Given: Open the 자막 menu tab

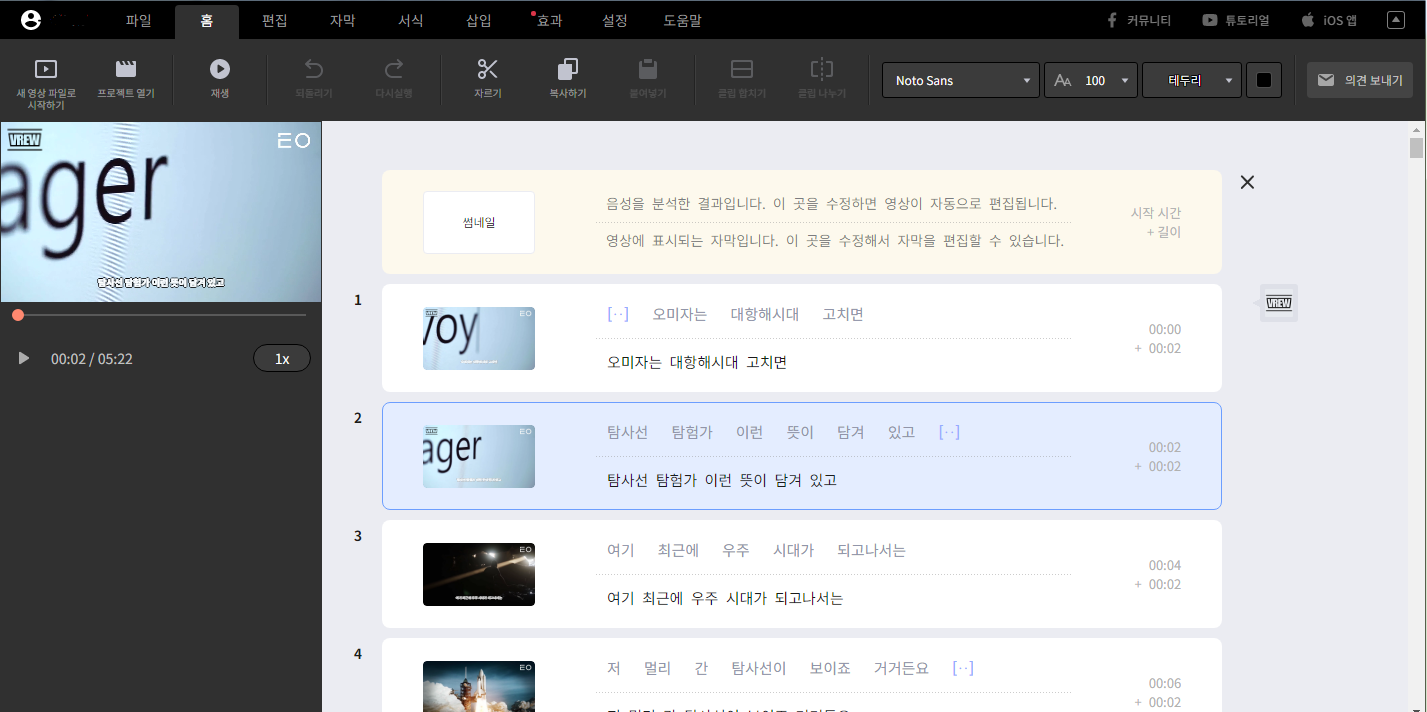Looking at the screenshot, I should [x=342, y=20].
